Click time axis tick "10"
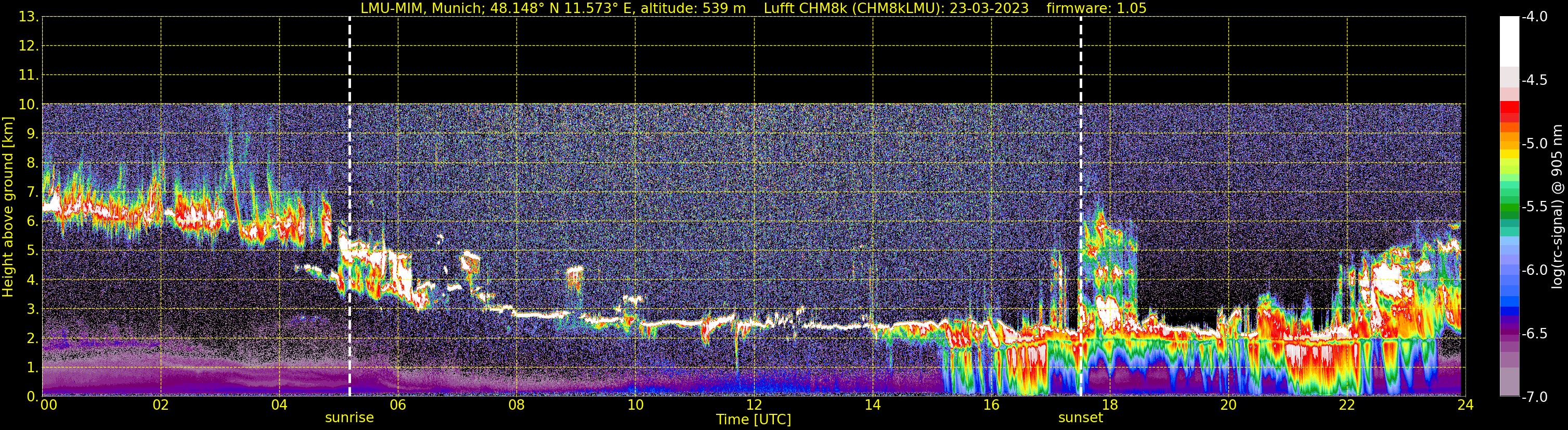The image size is (1568, 430). tap(636, 405)
